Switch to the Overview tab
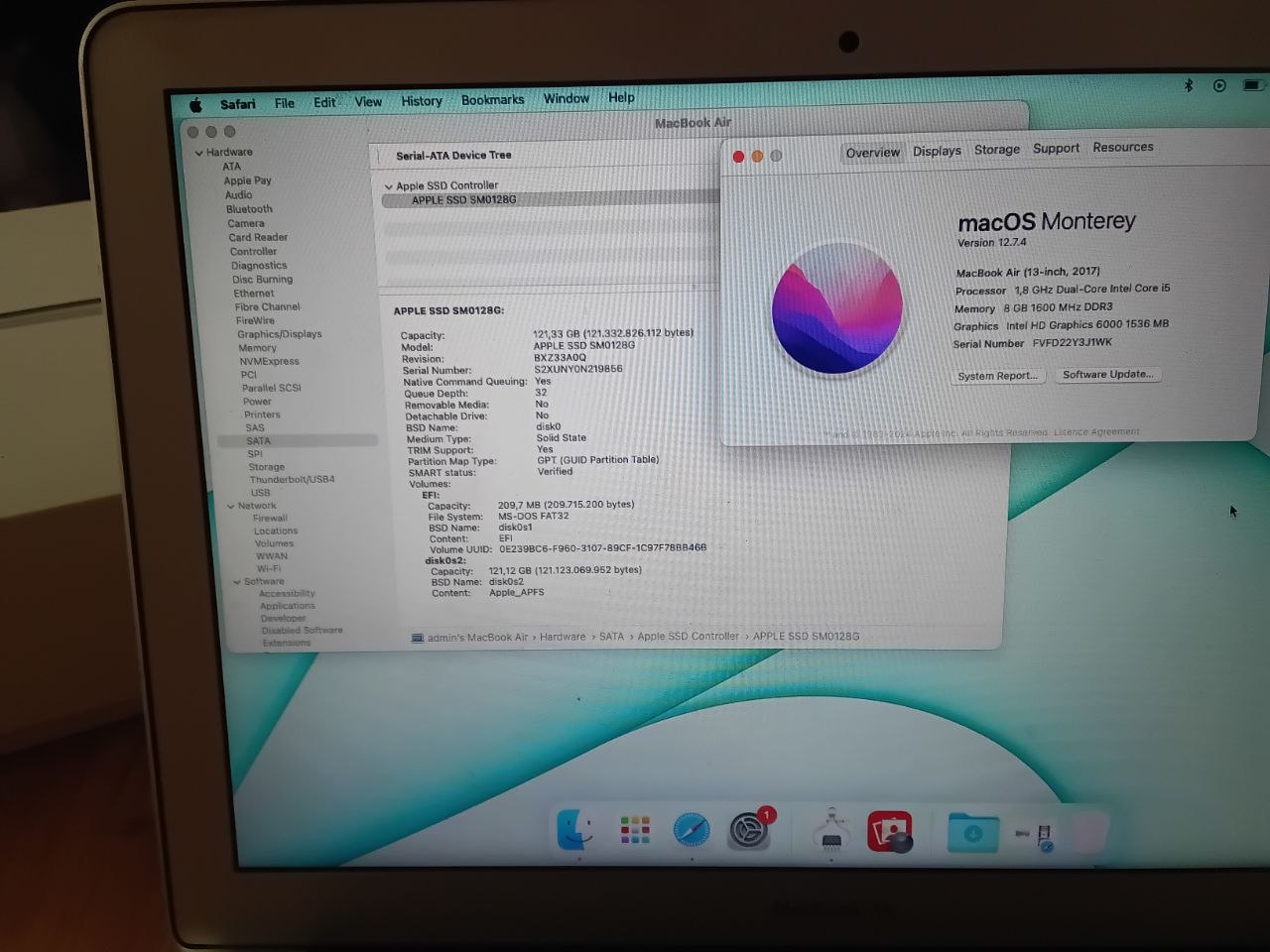This screenshot has height=952, width=1270. (x=872, y=153)
